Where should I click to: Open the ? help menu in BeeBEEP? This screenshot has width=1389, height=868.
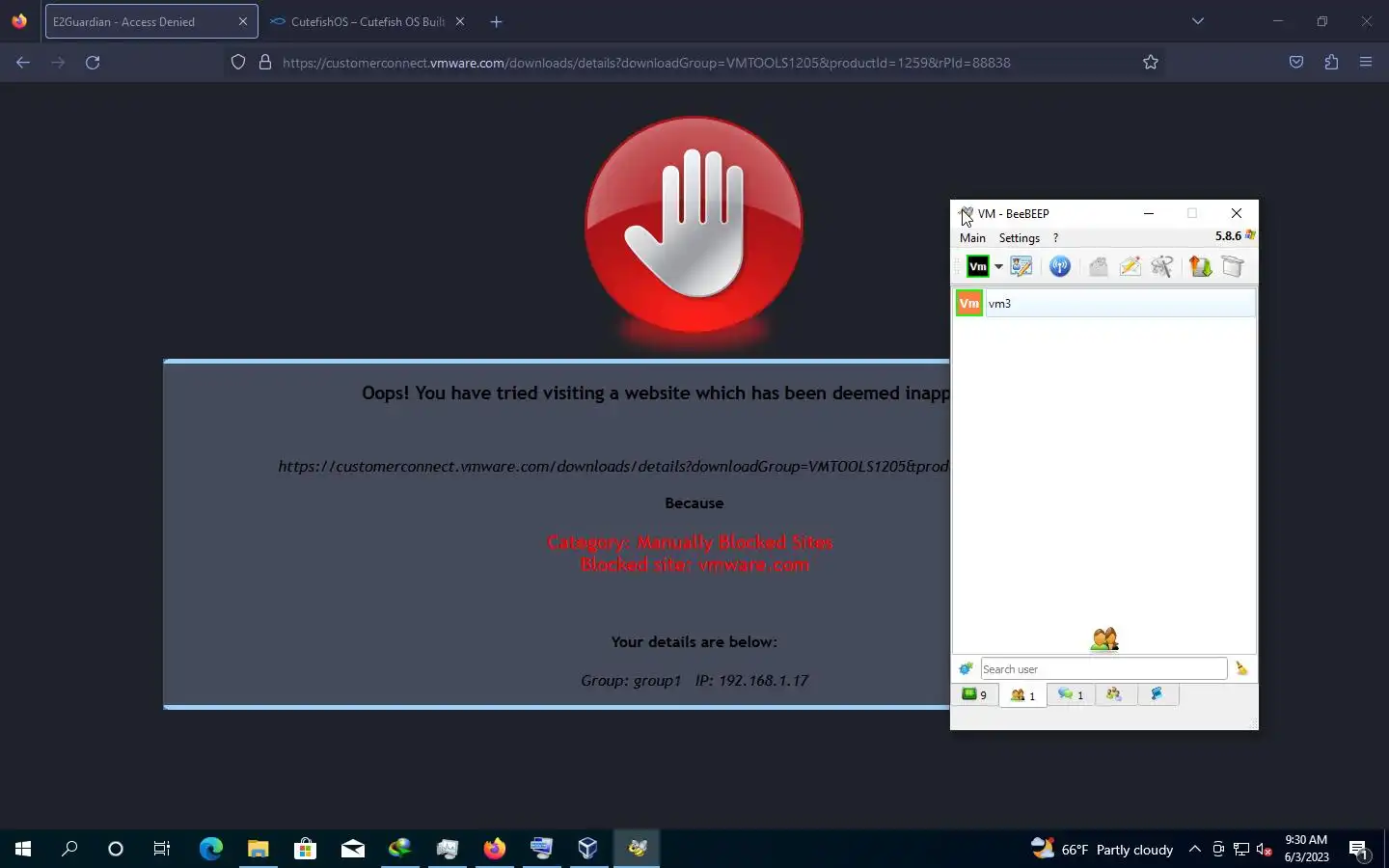pos(1055,237)
